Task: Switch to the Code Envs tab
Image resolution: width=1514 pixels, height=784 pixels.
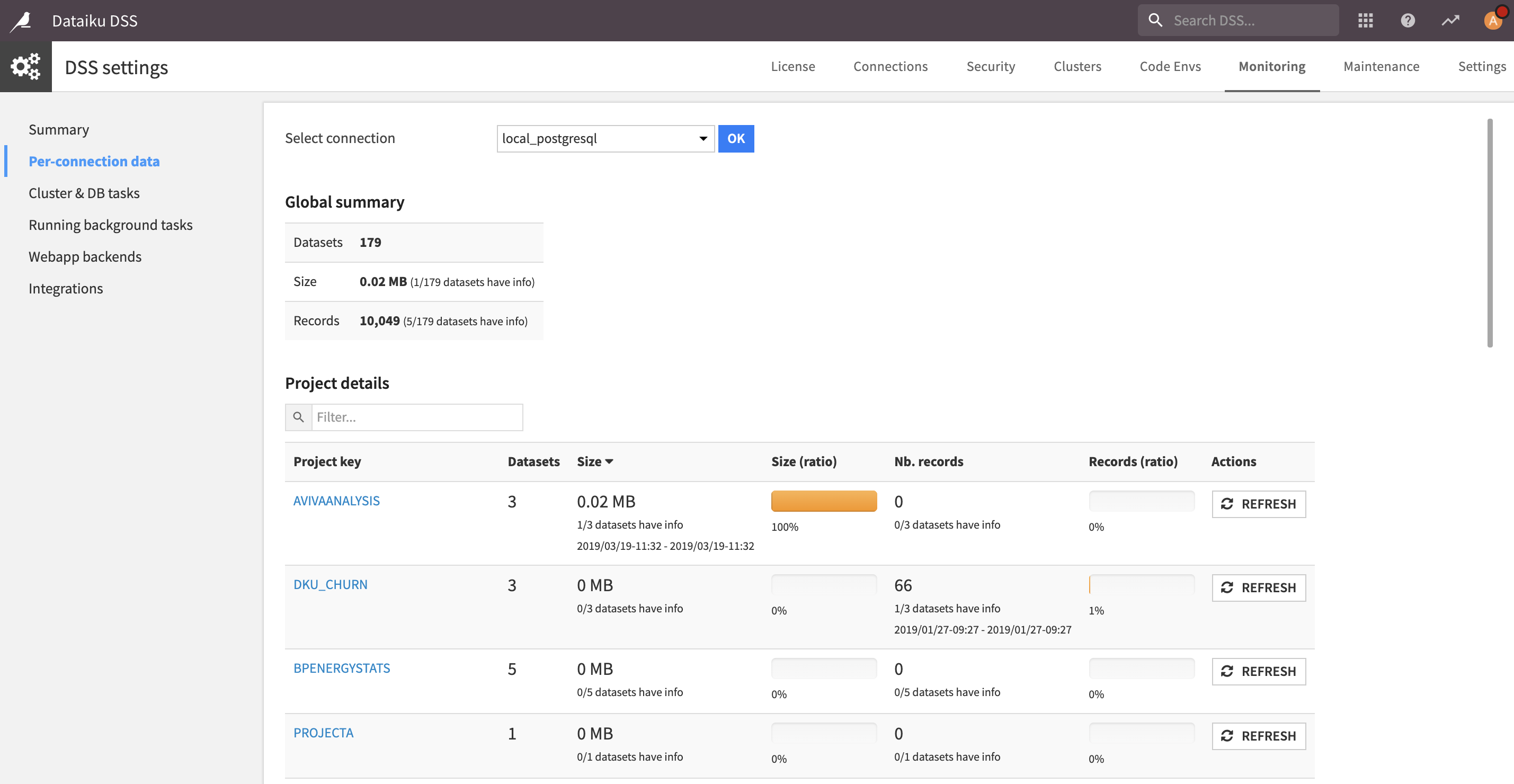Action: (x=1170, y=66)
